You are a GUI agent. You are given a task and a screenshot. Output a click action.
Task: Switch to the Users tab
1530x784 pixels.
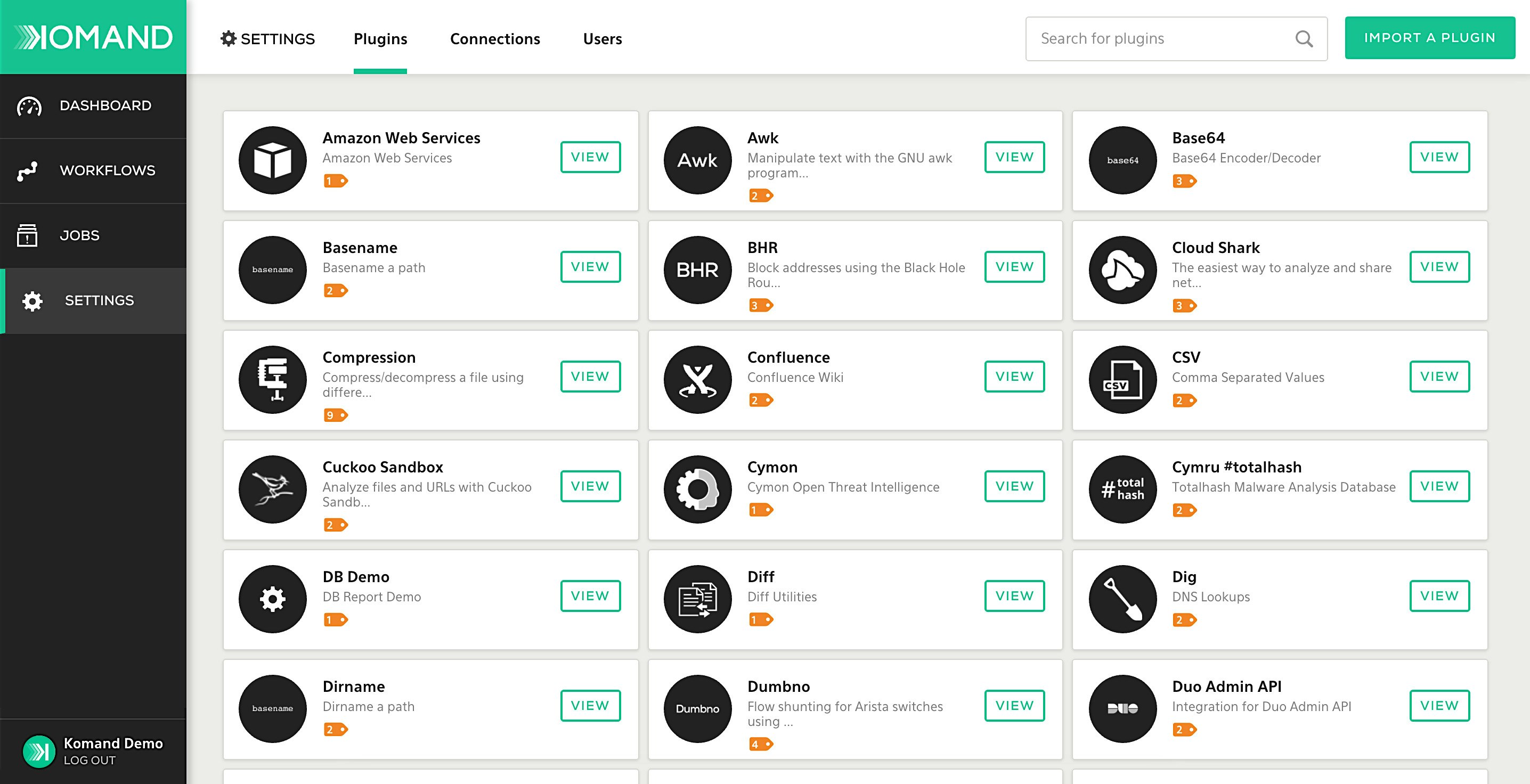point(603,38)
